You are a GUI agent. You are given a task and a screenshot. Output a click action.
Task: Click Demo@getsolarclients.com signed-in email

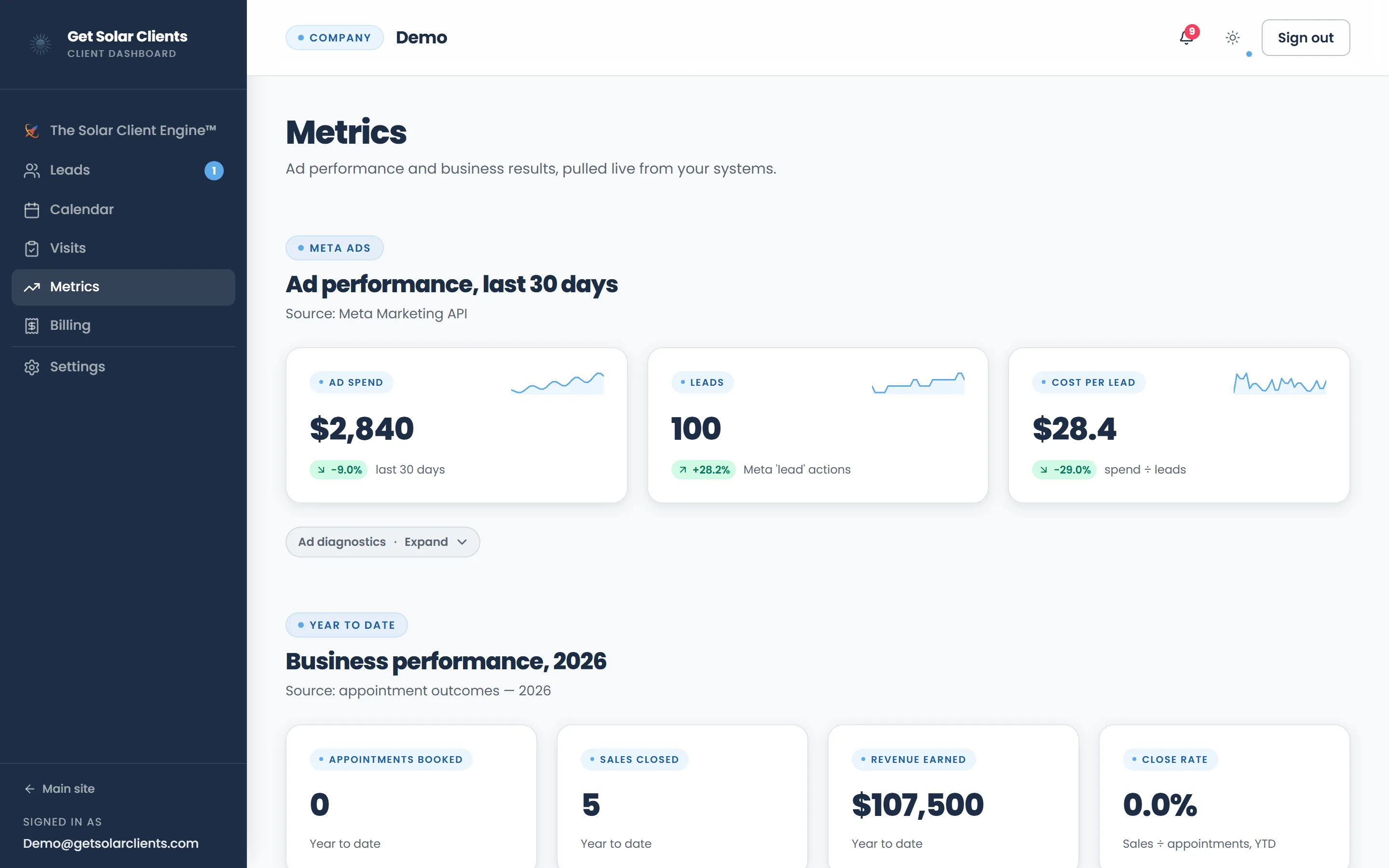pos(111,843)
